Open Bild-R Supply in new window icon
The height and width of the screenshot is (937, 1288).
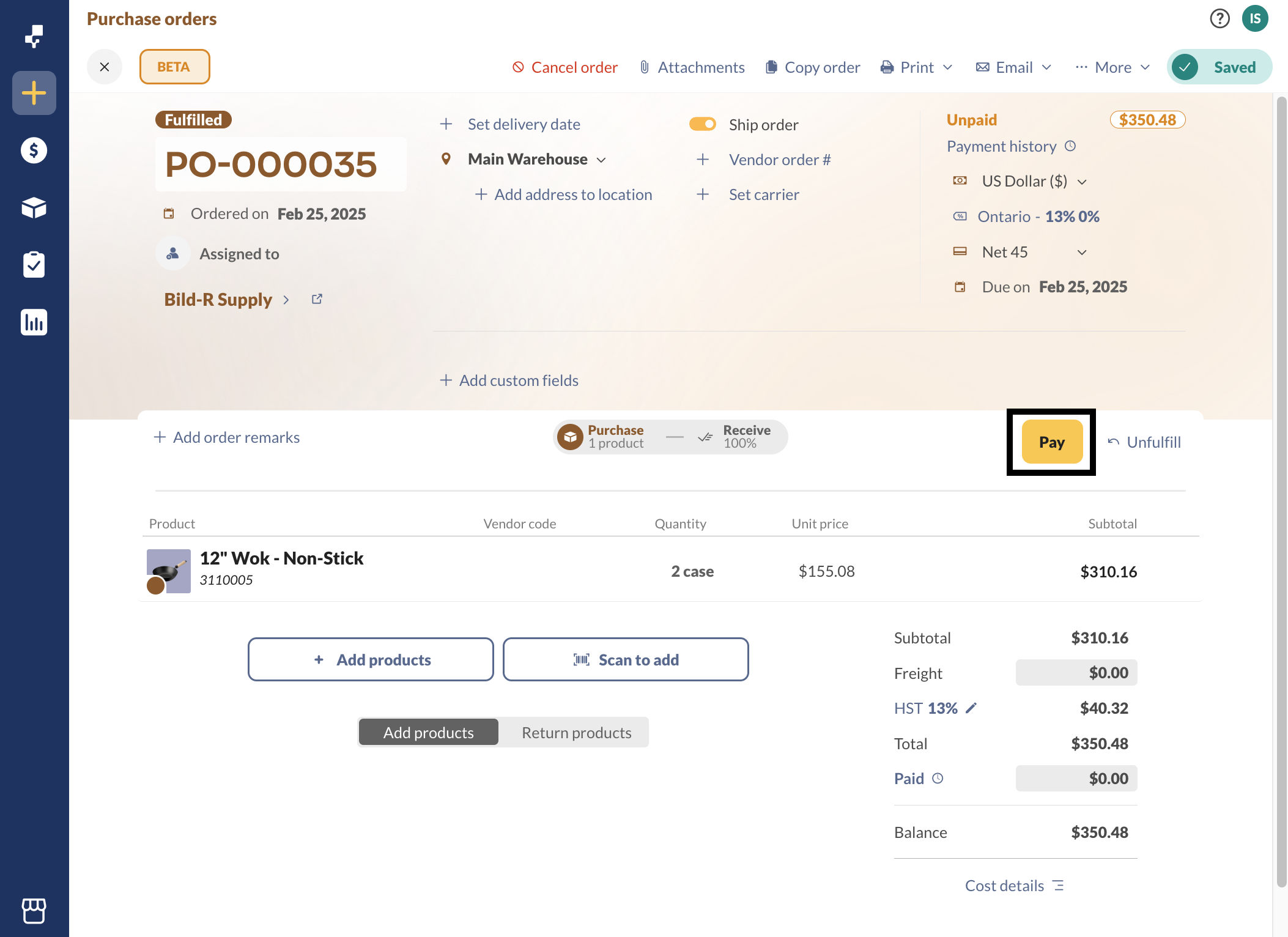pyautogui.click(x=317, y=299)
